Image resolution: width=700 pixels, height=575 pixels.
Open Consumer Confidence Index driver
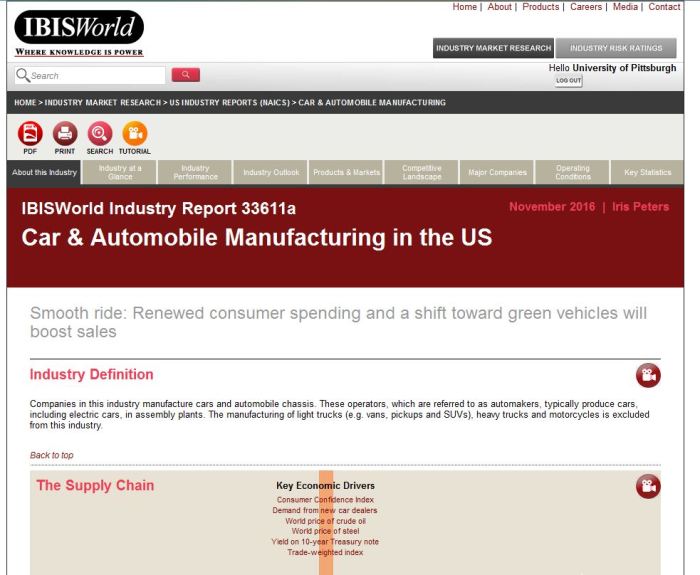pyautogui.click(x=325, y=500)
